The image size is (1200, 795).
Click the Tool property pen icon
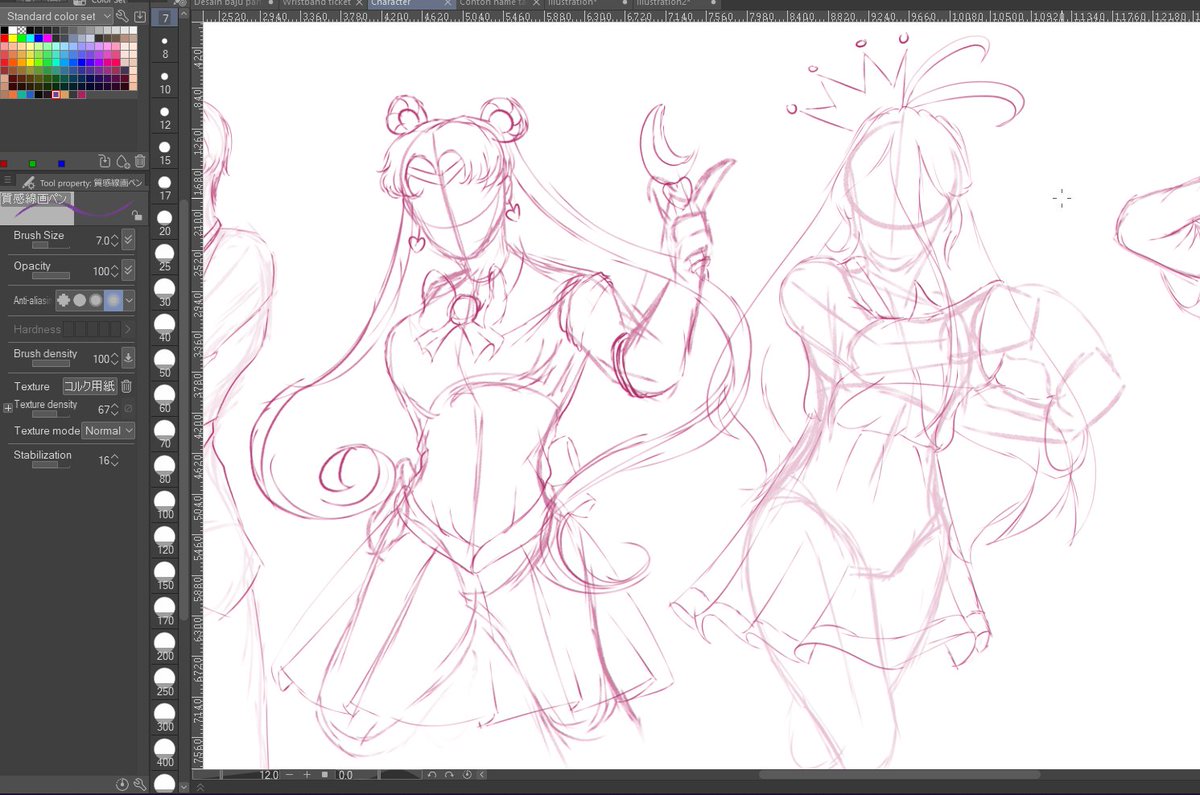click(28, 183)
